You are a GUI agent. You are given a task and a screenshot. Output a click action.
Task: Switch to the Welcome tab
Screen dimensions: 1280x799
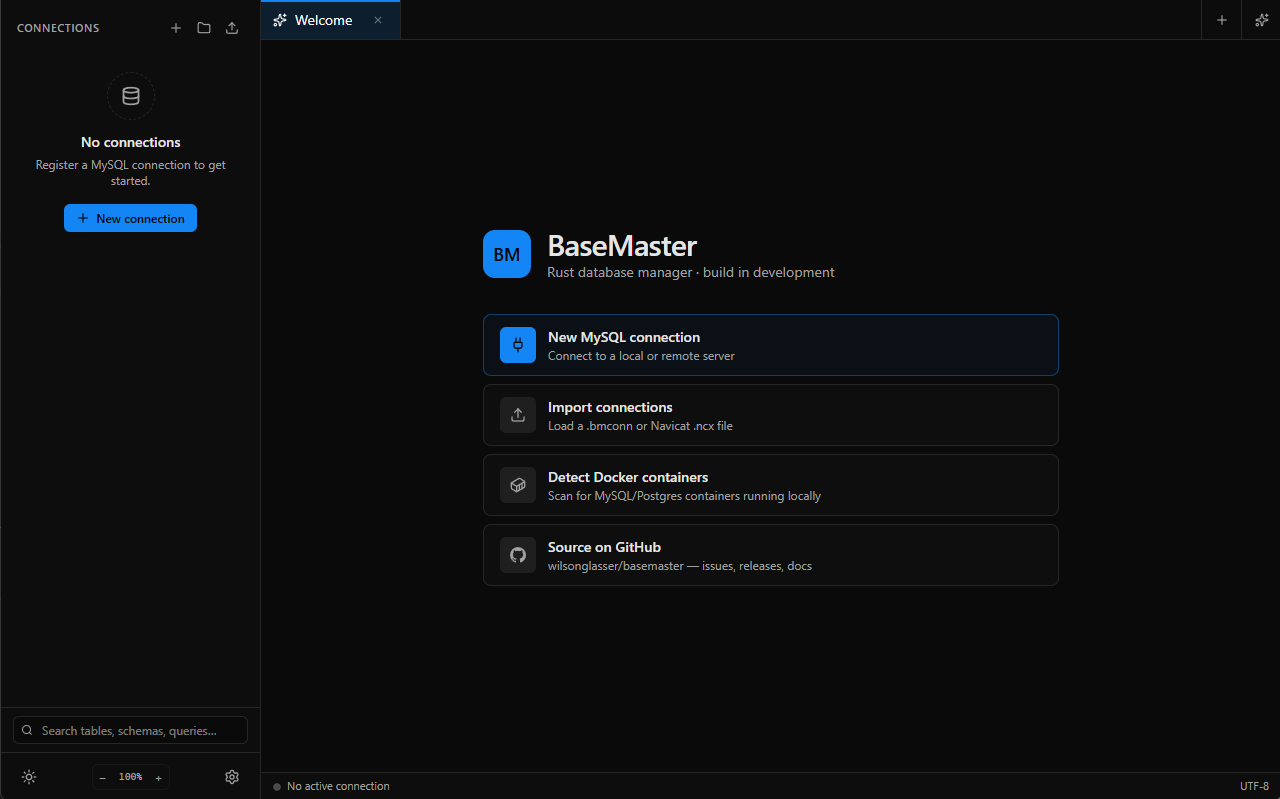point(322,19)
